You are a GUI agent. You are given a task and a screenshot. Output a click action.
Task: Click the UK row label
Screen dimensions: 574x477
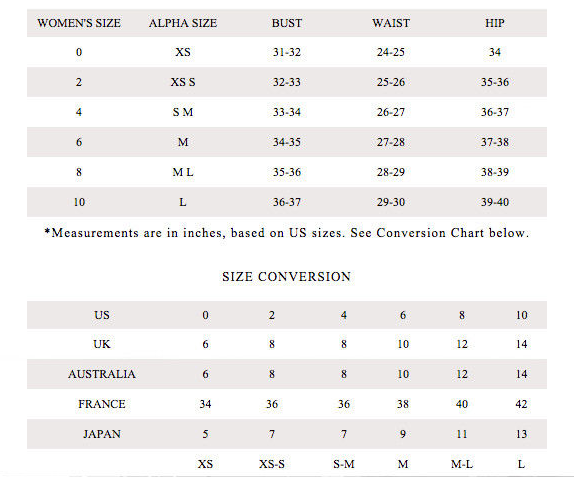click(102, 344)
